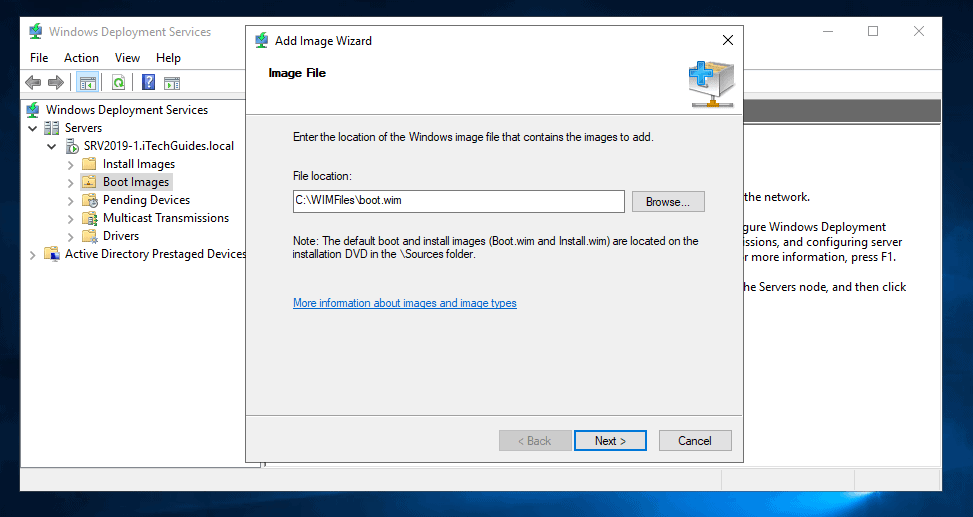
Task: Expand the Multicast Transmissions node
Action: tap(70, 218)
